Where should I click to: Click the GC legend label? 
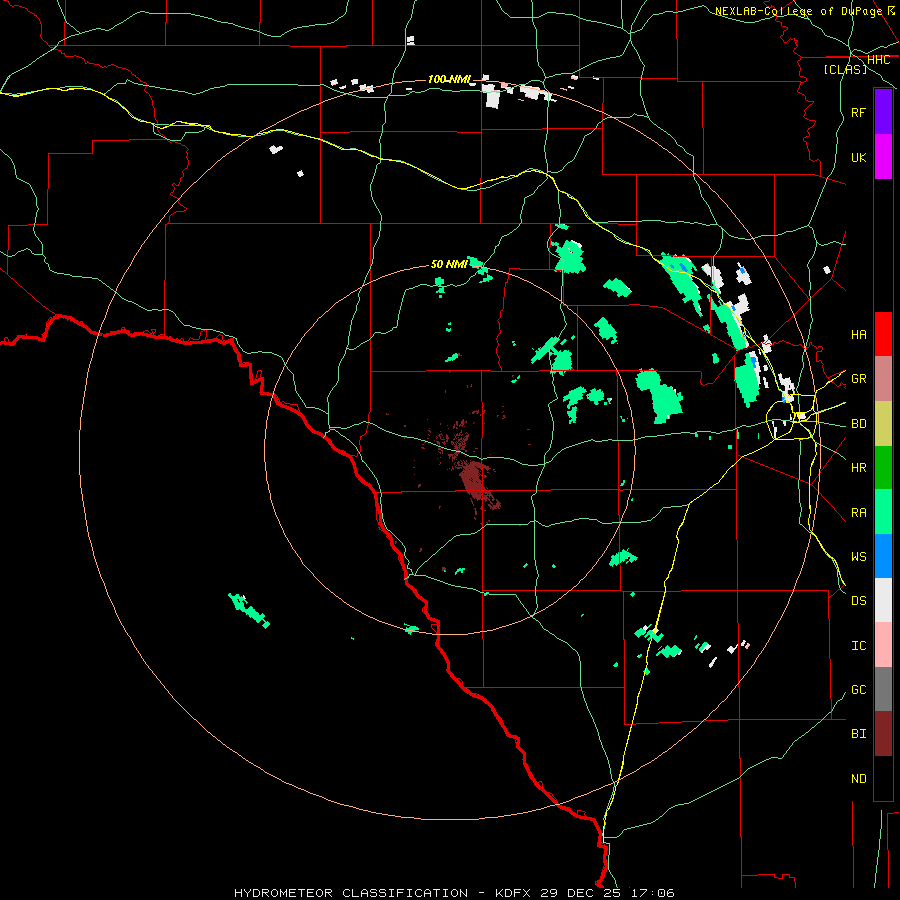[x=858, y=690]
